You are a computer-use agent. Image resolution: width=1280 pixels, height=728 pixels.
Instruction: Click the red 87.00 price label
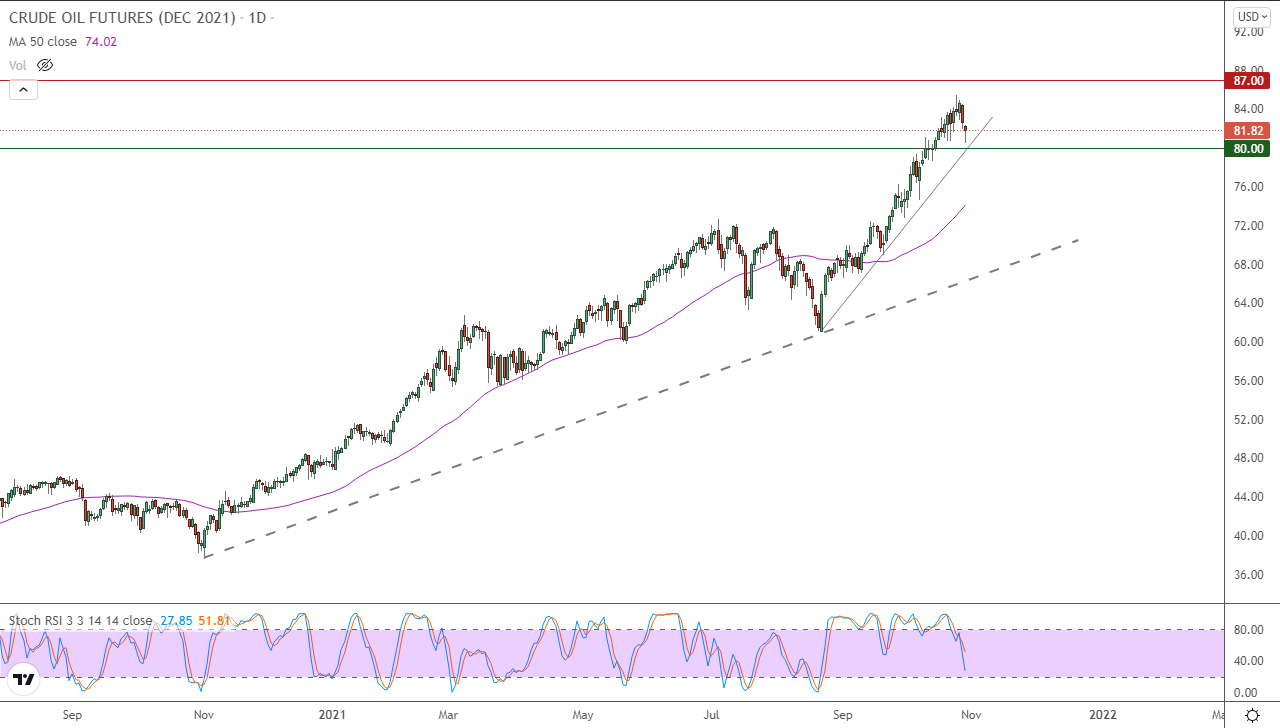tap(1248, 80)
